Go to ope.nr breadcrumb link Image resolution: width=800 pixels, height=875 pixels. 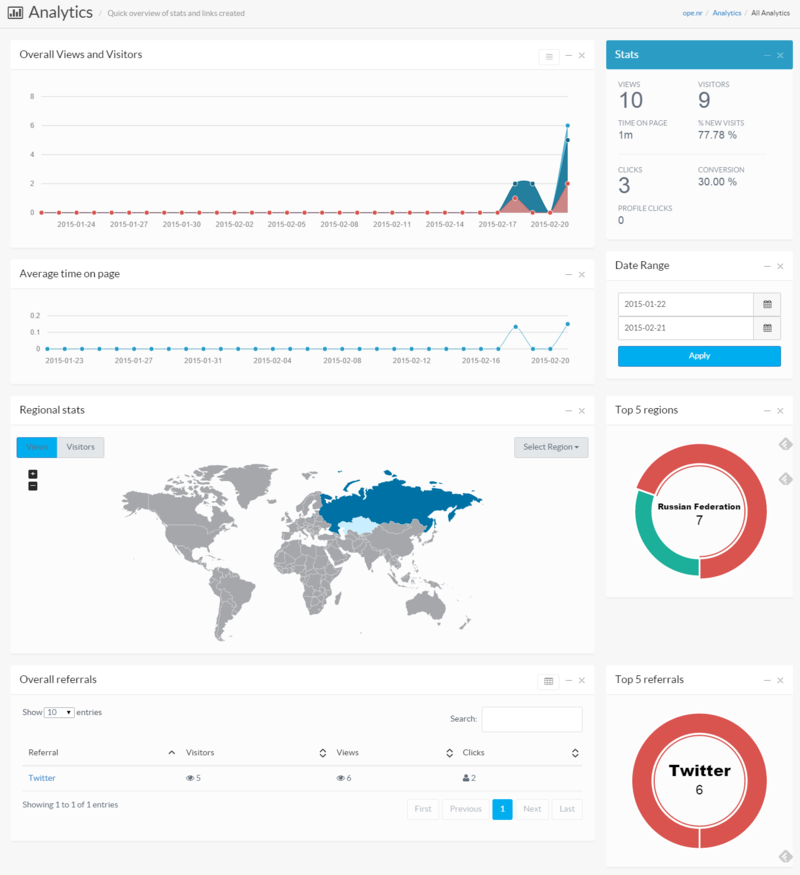pyautogui.click(x=692, y=13)
